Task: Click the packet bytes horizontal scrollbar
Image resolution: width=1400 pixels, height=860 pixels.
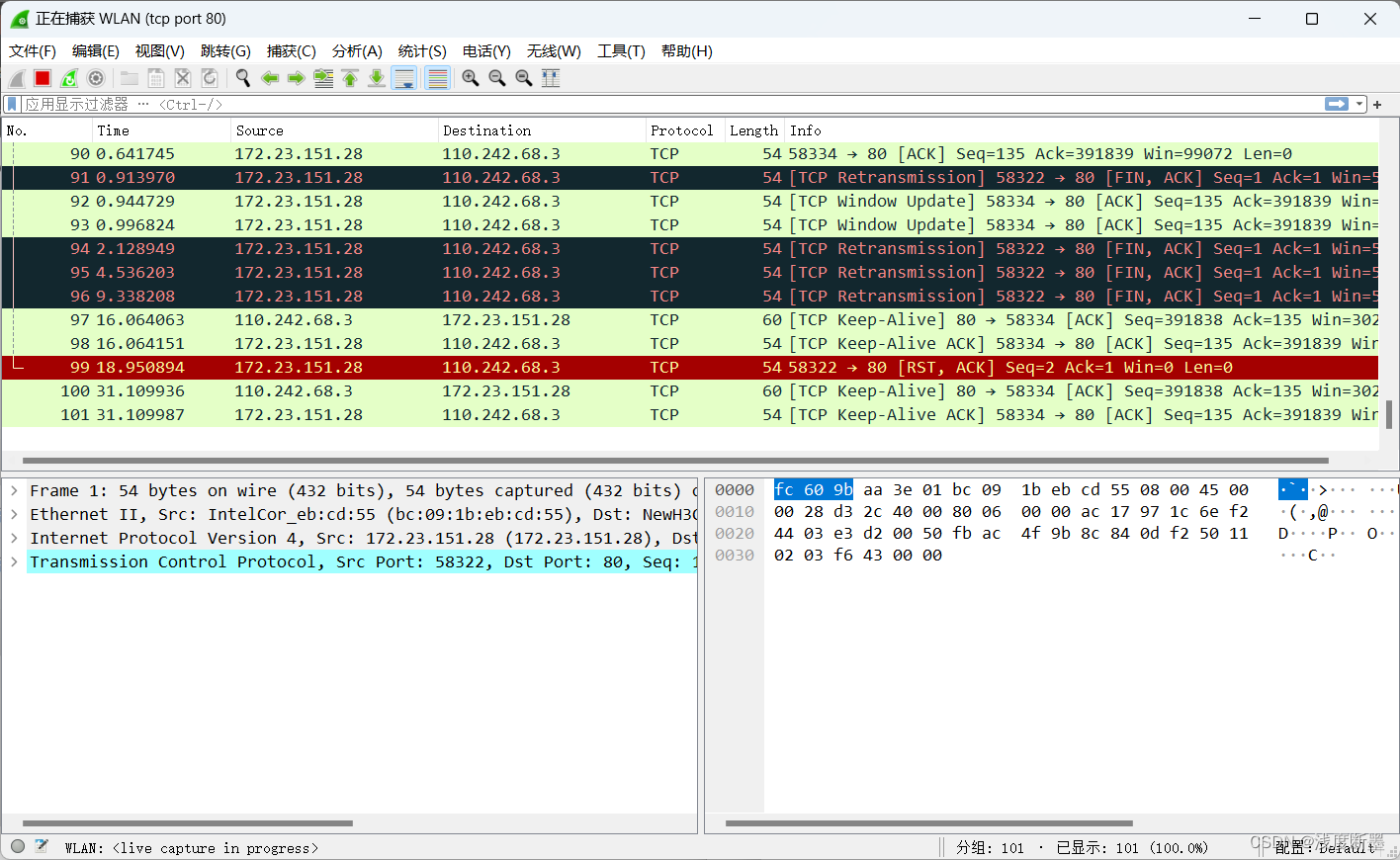Action: pyautogui.click(x=929, y=822)
